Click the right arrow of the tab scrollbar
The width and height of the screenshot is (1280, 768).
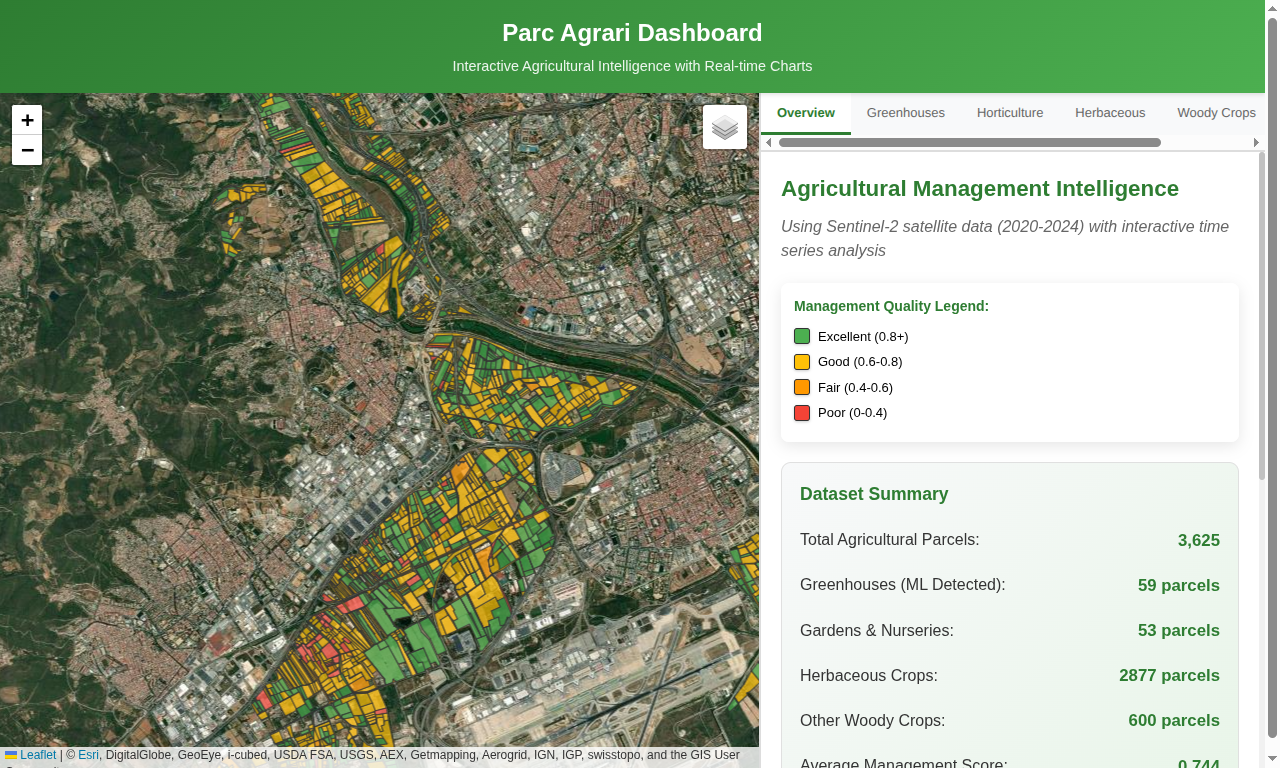point(1256,142)
